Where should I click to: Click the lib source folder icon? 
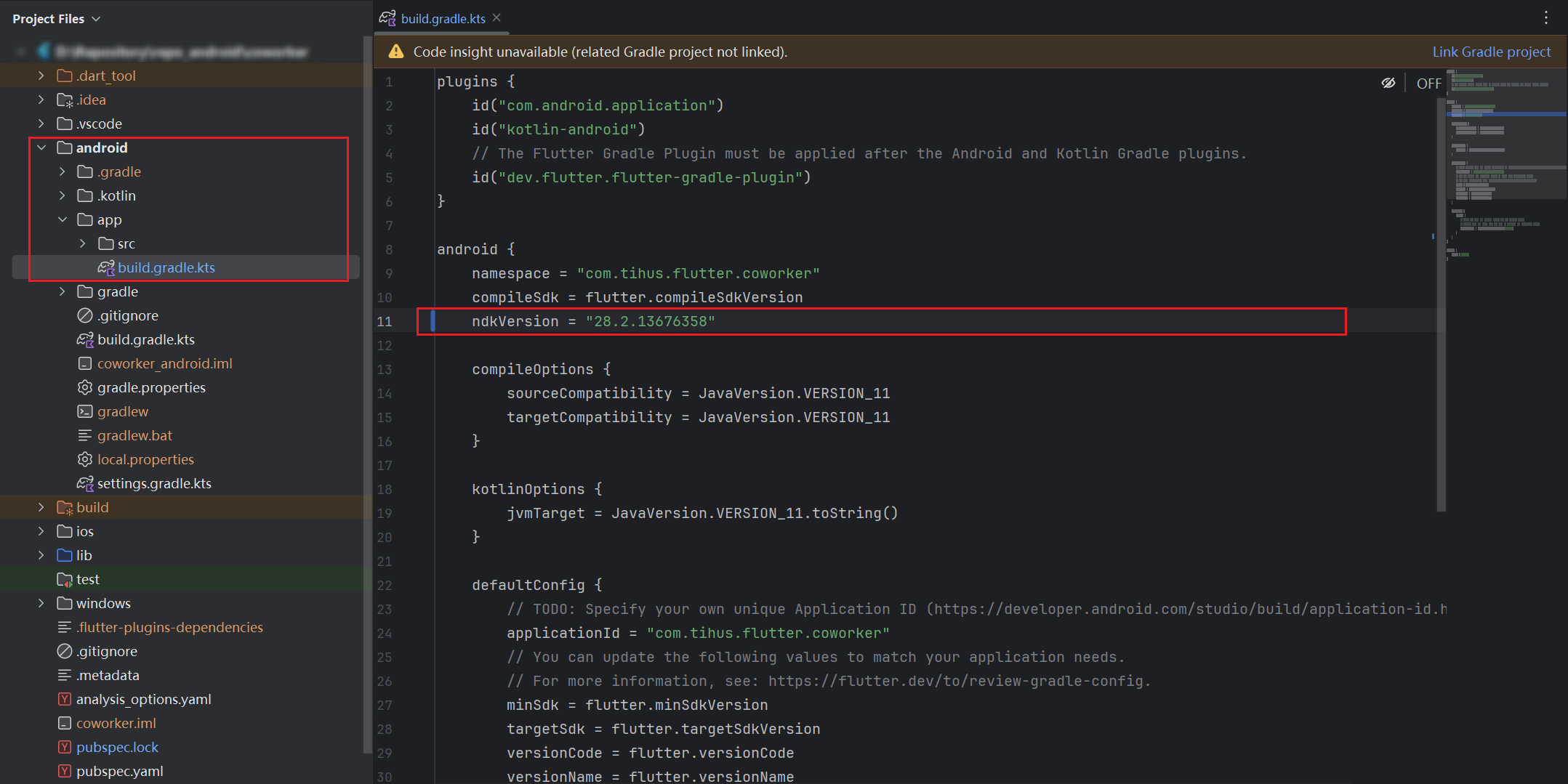click(65, 555)
